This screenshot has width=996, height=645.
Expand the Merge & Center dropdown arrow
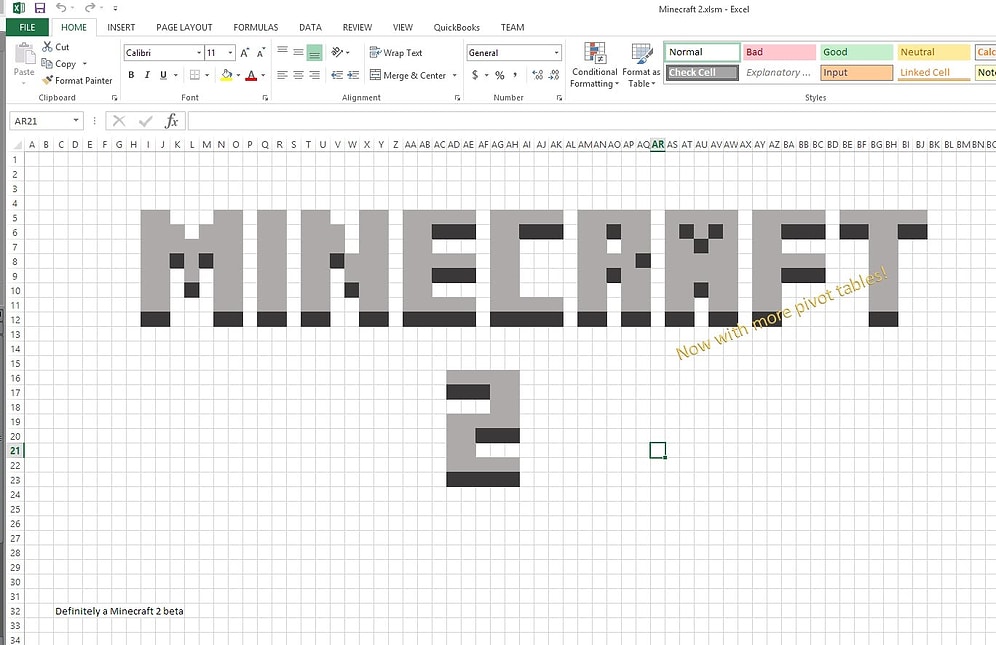pos(454,75)
